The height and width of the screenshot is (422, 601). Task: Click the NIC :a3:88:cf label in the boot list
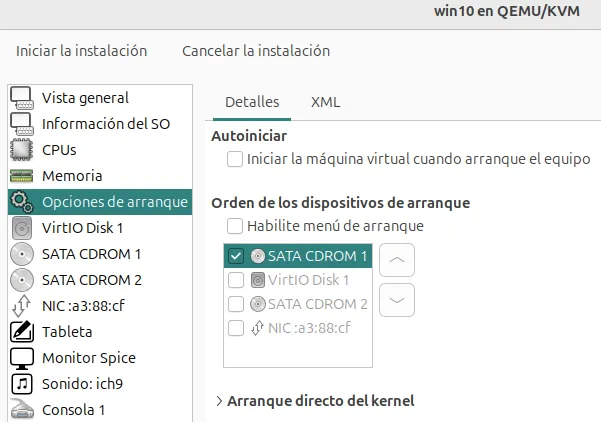(309, 328)
